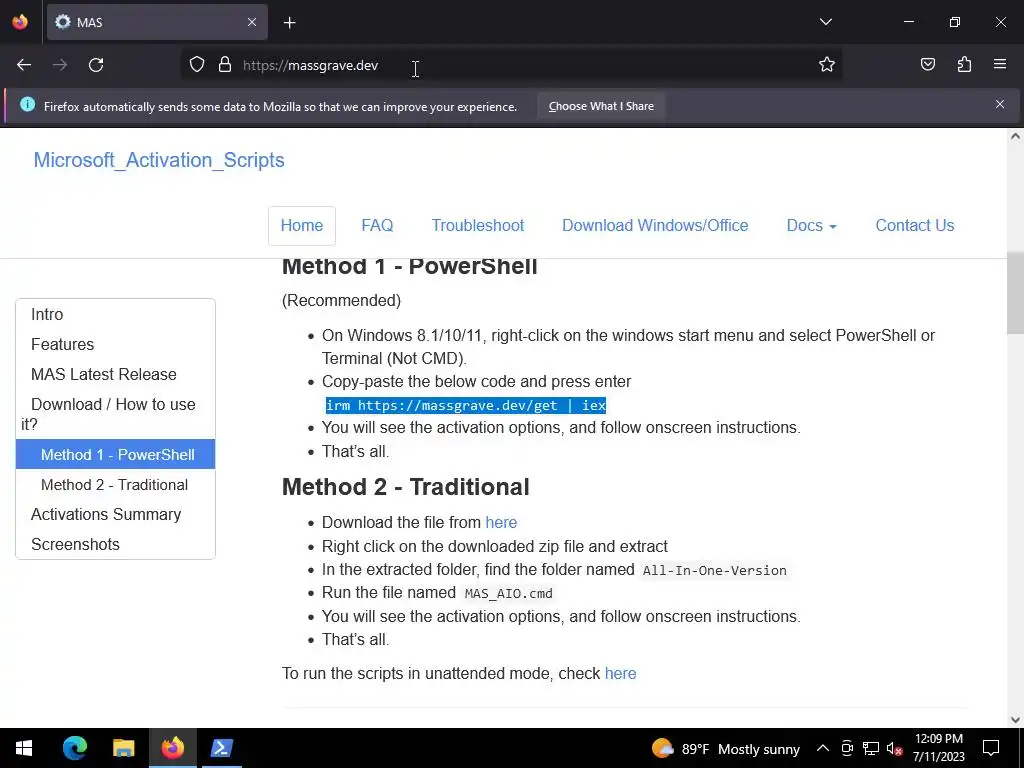This screenshot has height=768, width=1024.
Task: Click the Method 2 - Traditional heading
Action: click(x=406, y=487)
